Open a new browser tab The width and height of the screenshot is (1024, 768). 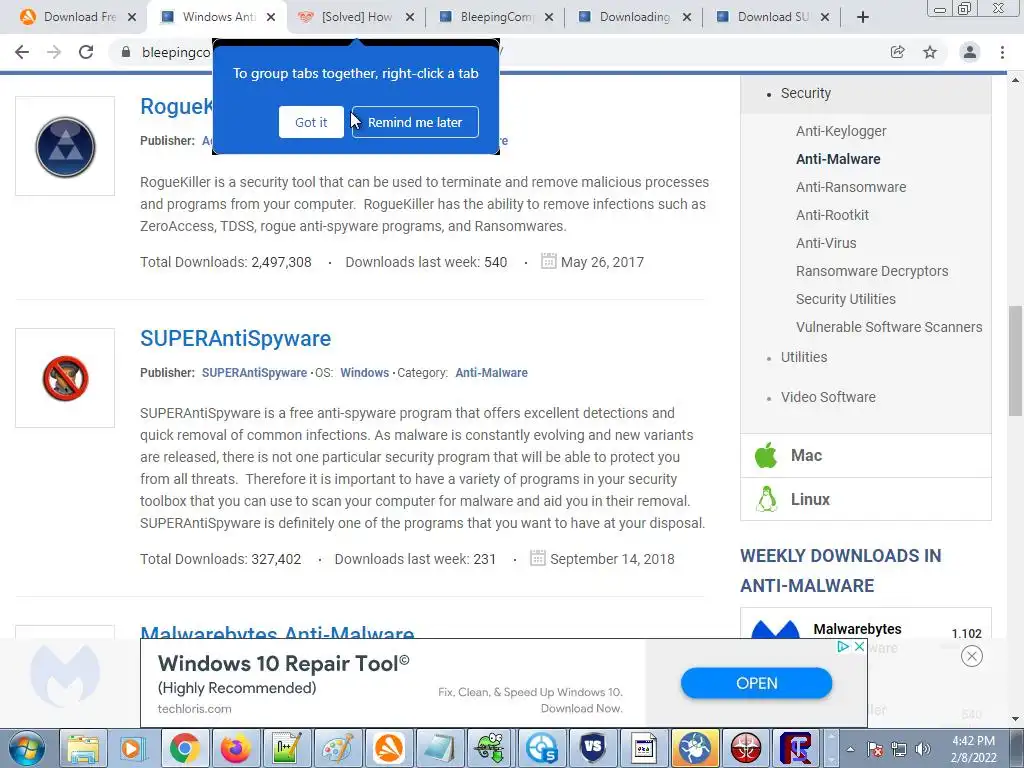pyautogui.click(x=863, y=18)
